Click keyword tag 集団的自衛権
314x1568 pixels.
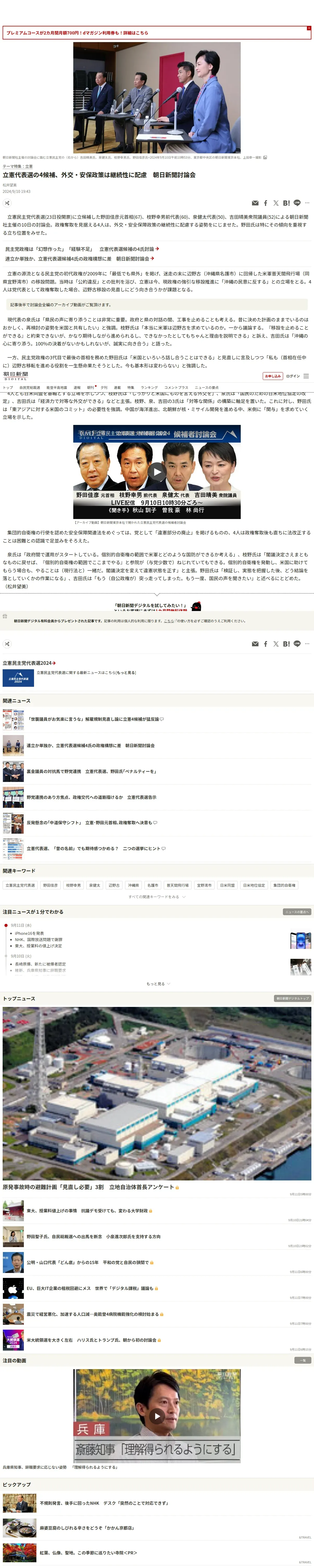pos(284,885)
